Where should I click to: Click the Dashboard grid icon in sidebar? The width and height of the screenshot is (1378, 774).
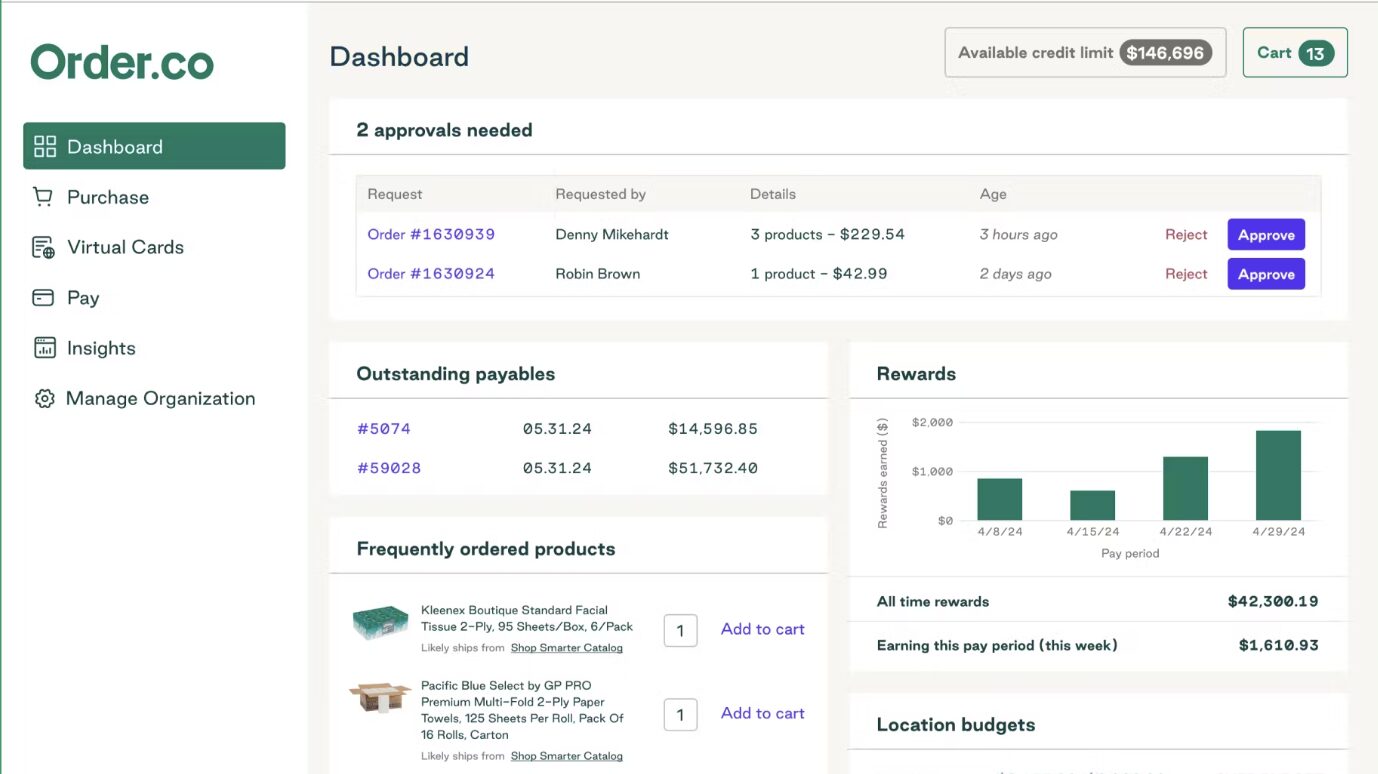[x=45, y=147]
